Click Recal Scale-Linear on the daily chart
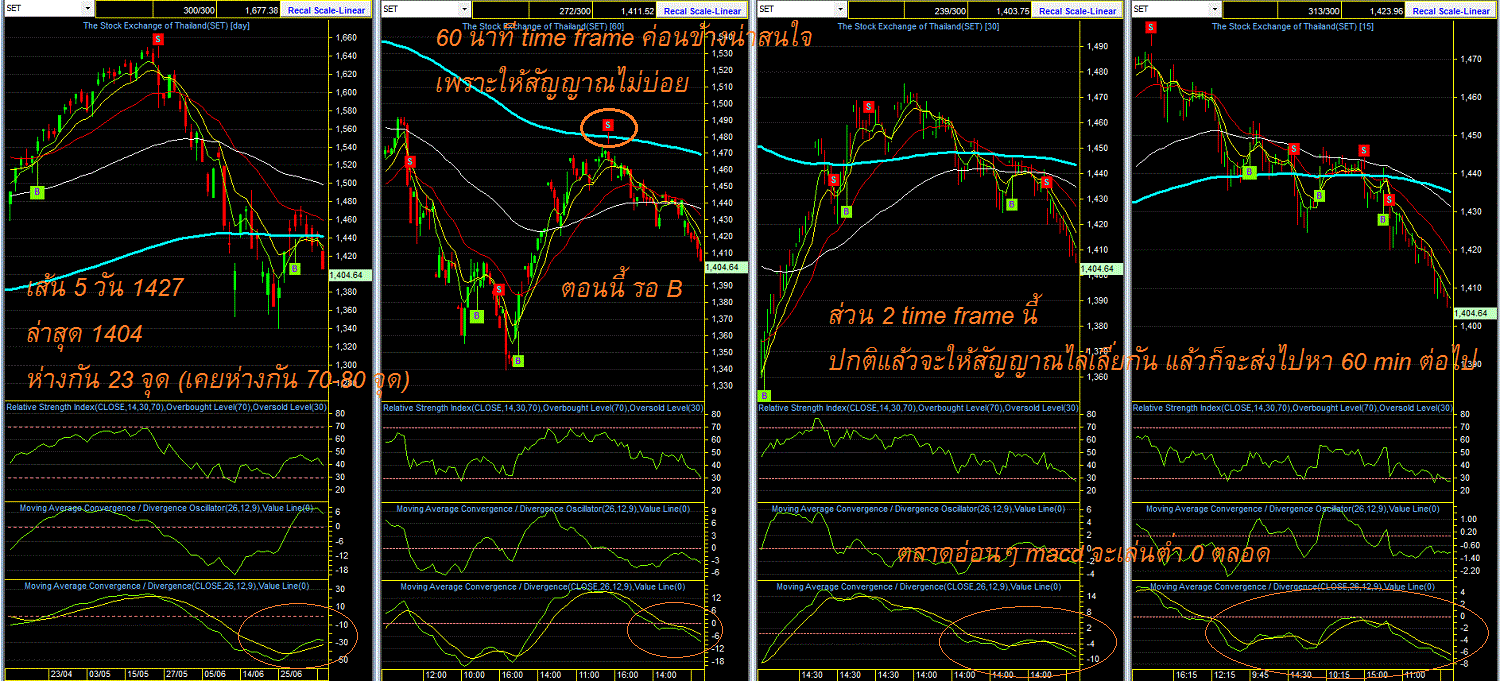The height and width of the screenshot is (681, 1500). (x=326, y=10)
